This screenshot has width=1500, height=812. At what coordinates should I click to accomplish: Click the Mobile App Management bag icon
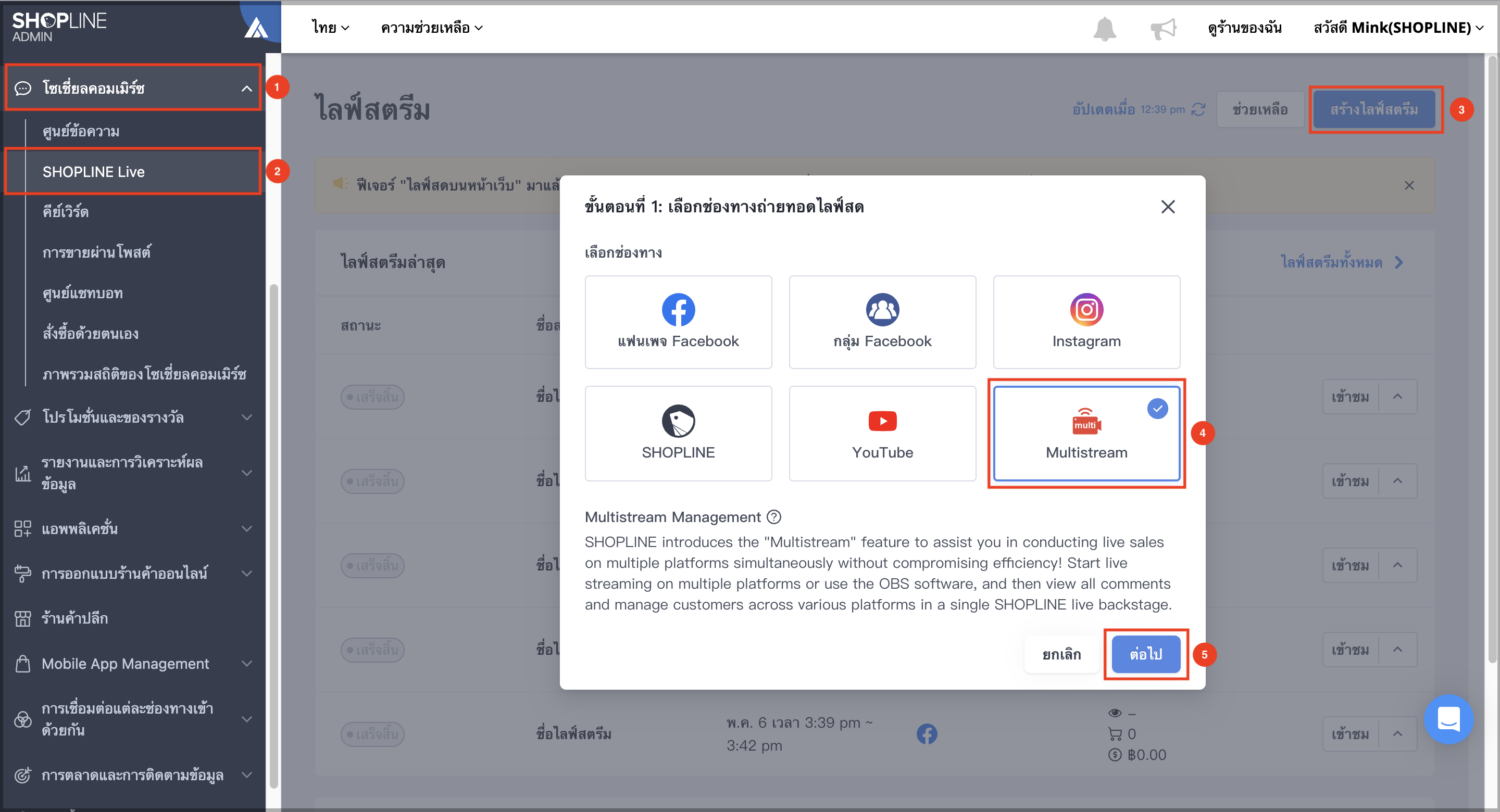(x=23, y=664)
